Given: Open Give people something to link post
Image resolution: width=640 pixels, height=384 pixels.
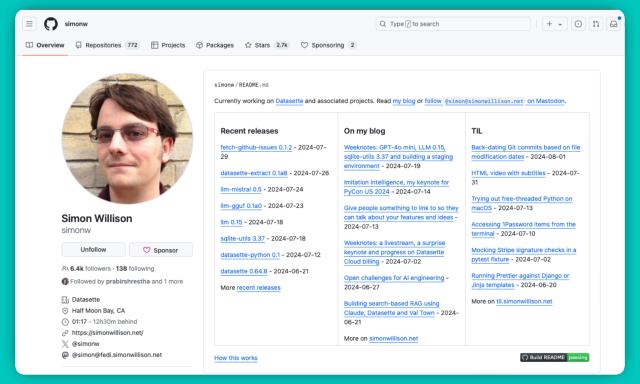Looking at the screenshot, I should tap(401, 213).
